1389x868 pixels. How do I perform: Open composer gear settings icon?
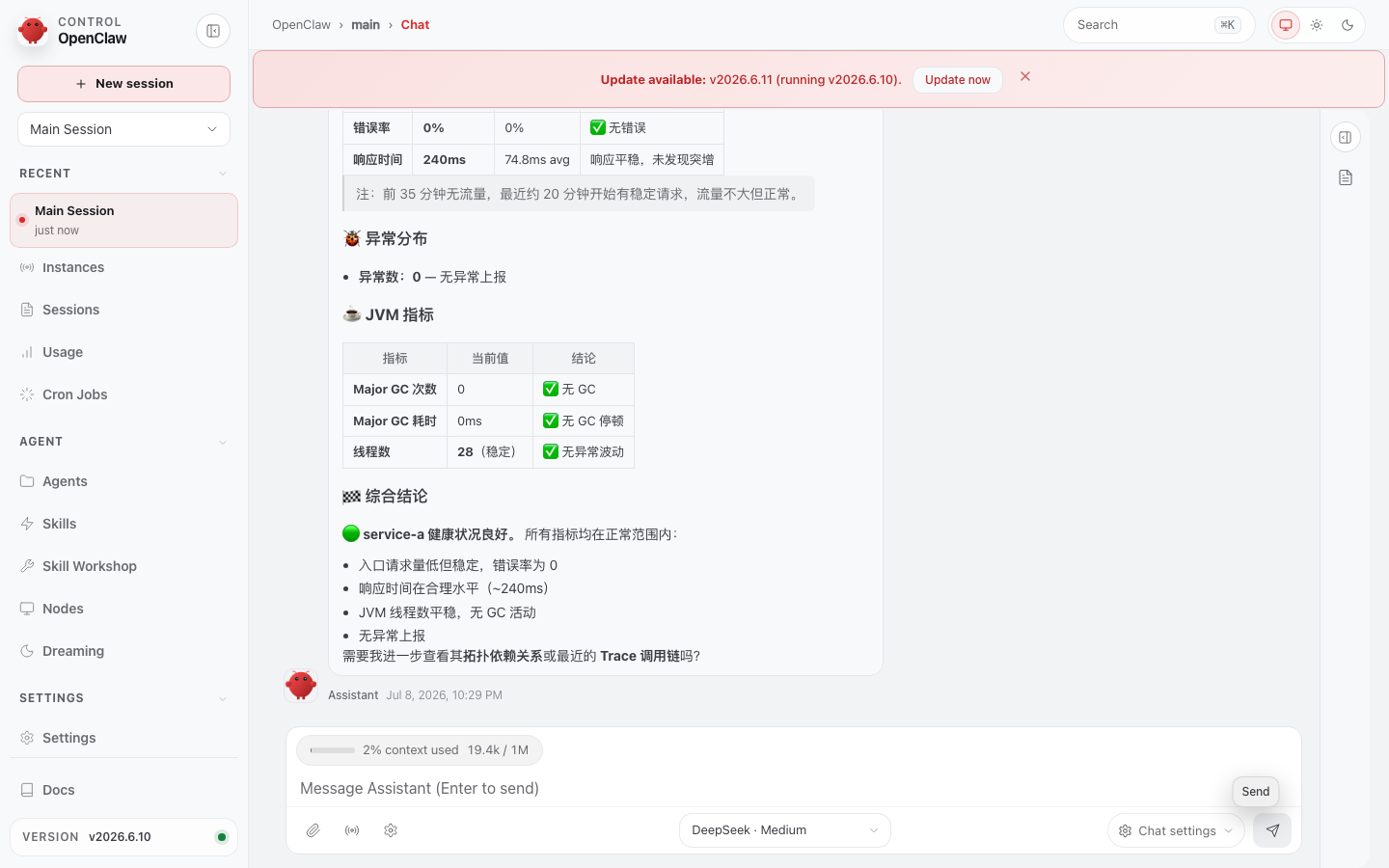(x=391, y=830)
